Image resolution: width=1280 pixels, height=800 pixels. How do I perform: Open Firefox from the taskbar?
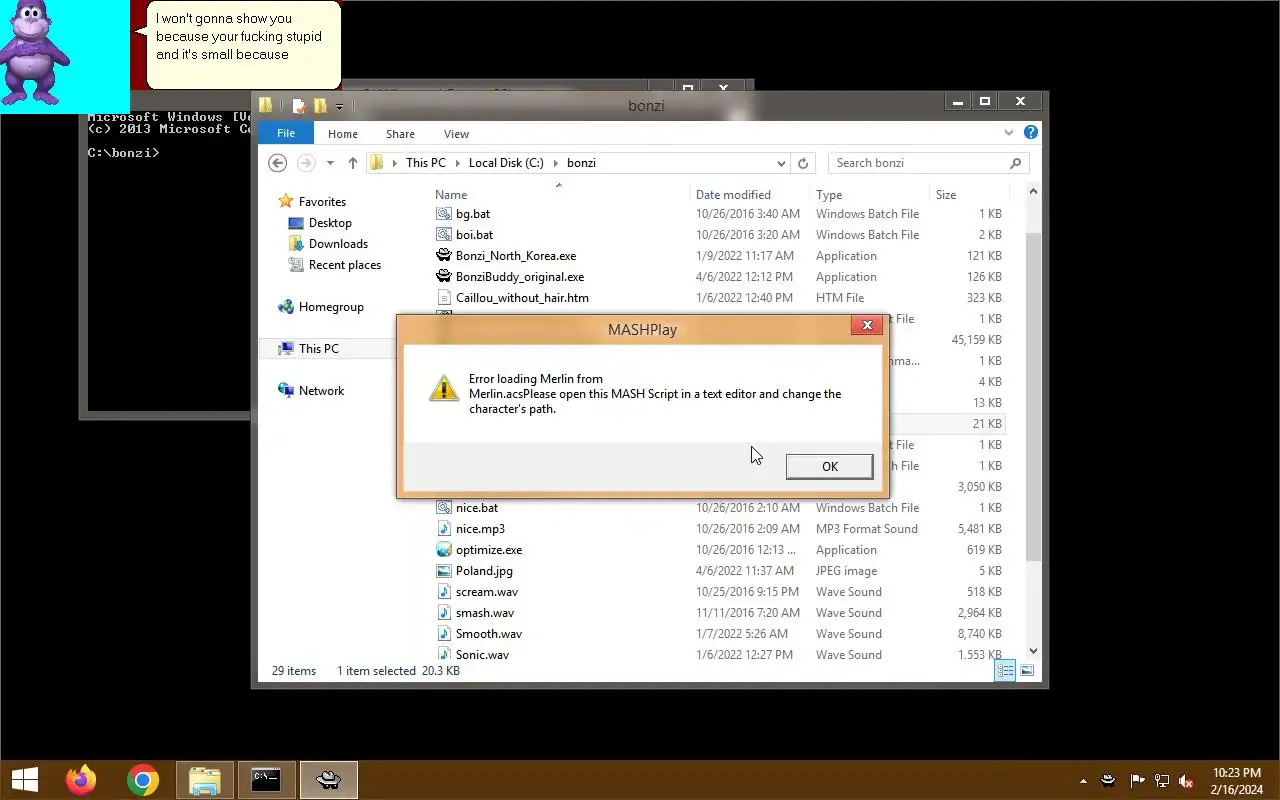81,780
